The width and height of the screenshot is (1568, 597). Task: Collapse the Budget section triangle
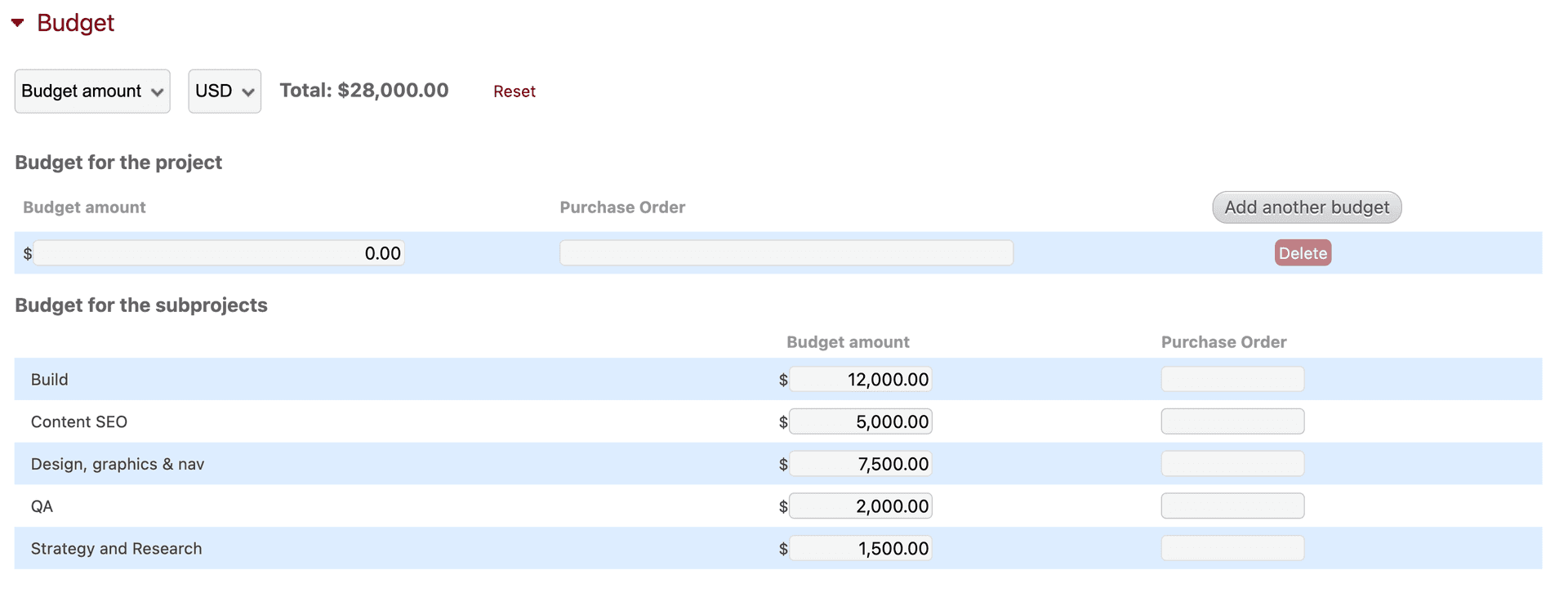point(17,23)
